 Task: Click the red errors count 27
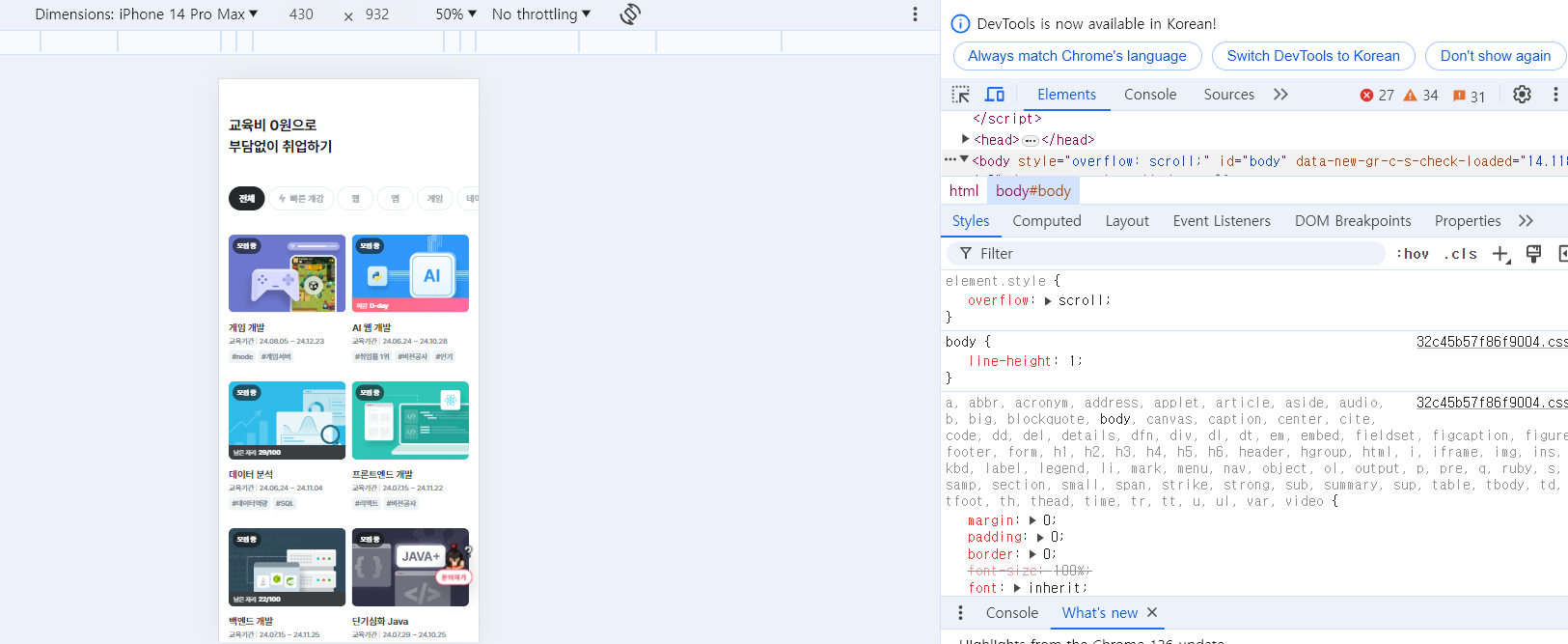pyautogui.click(x=1377, y=95)
